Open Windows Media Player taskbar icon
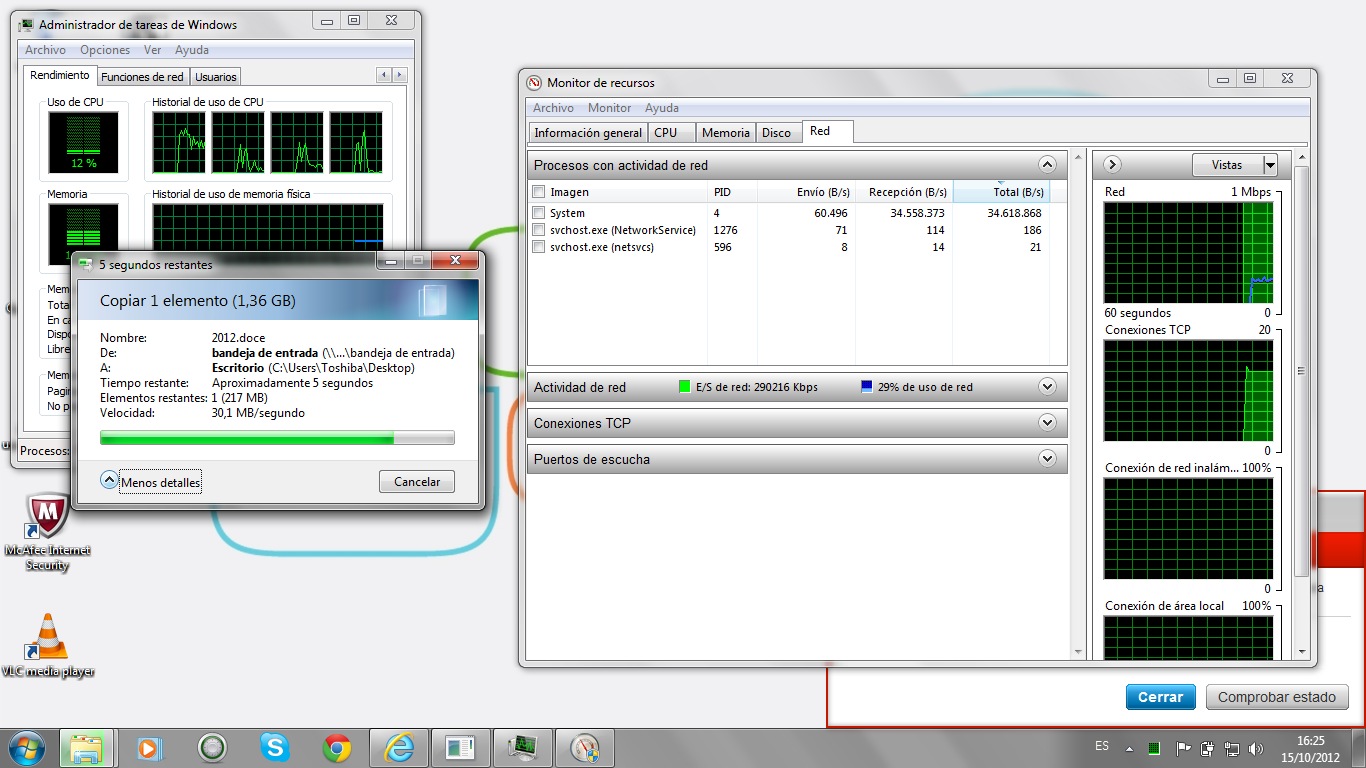This screenshot has height=768, width=1366. click(x=149, y=748)
